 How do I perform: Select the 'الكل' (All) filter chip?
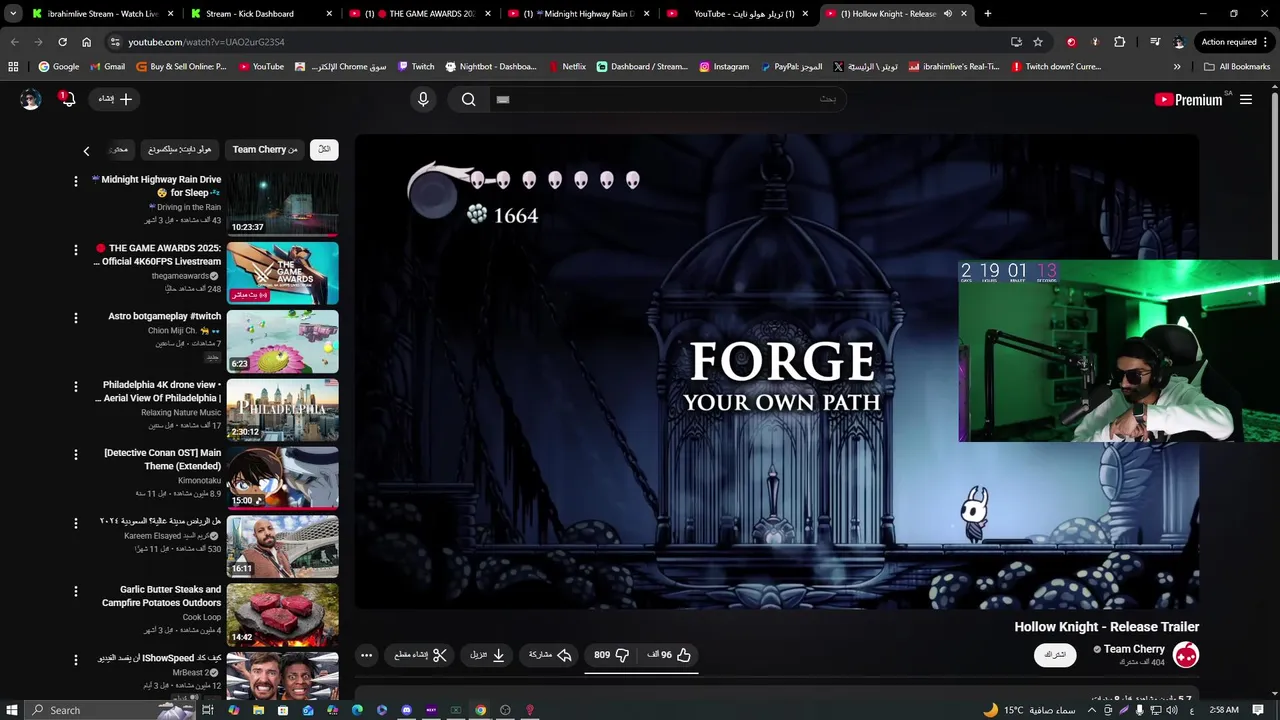coord(324,150)
